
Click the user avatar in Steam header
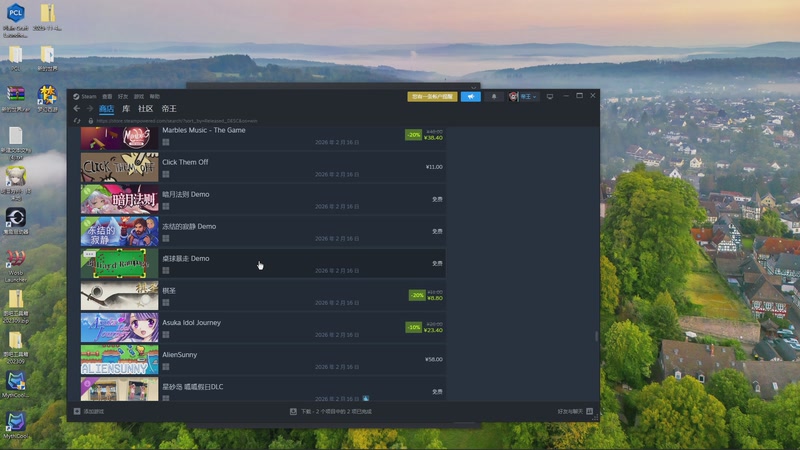point(513,96)
